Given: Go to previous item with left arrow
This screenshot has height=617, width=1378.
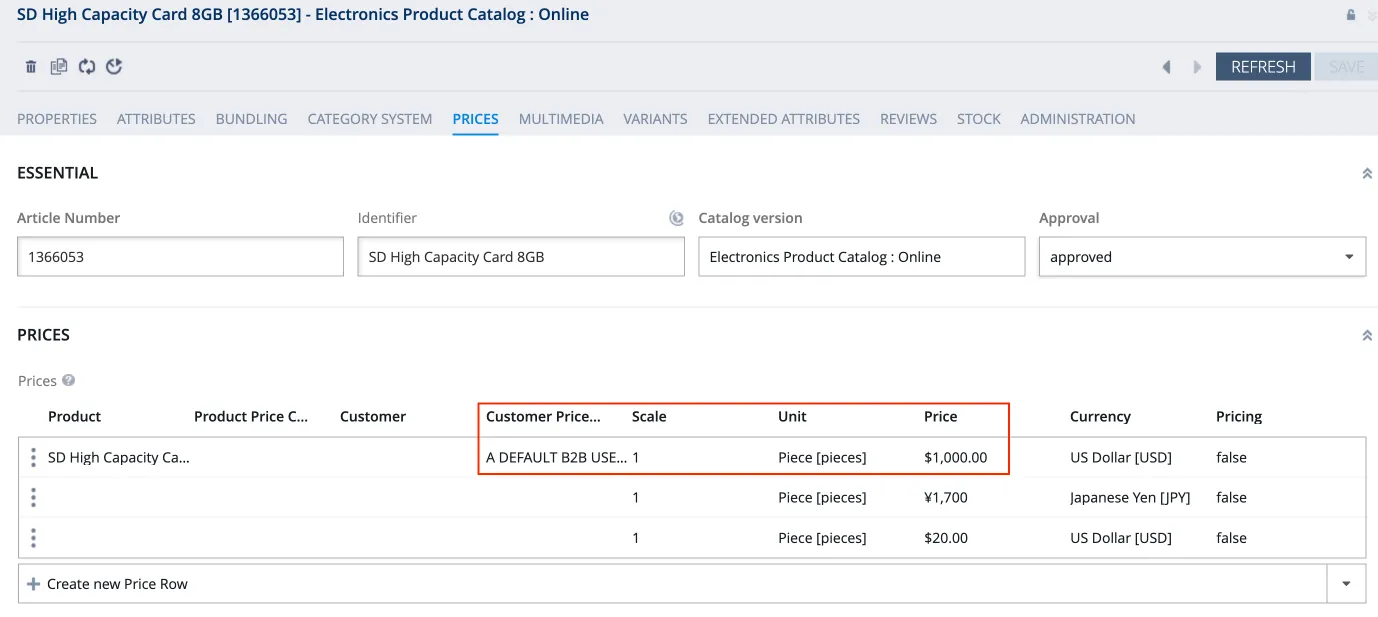Looking at the screenshot, I should [x=1166, y=67].
